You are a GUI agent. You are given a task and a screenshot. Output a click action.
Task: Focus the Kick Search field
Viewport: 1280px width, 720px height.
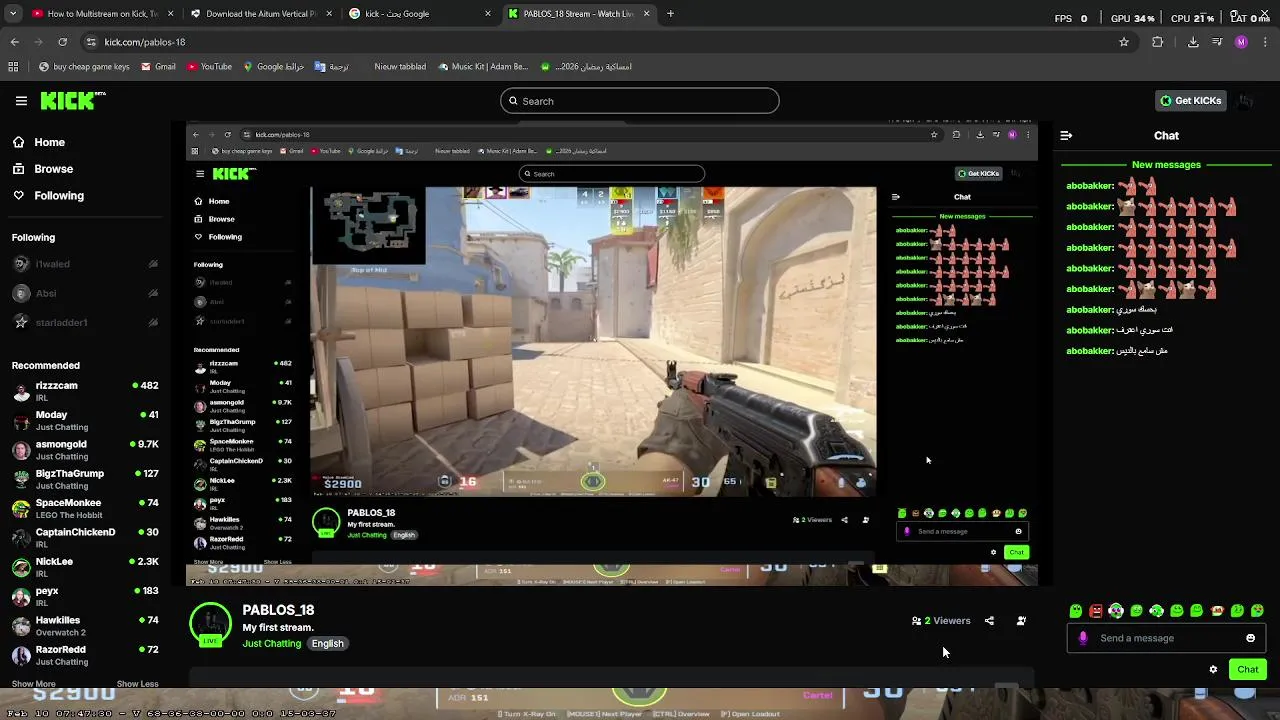[640, 101]
